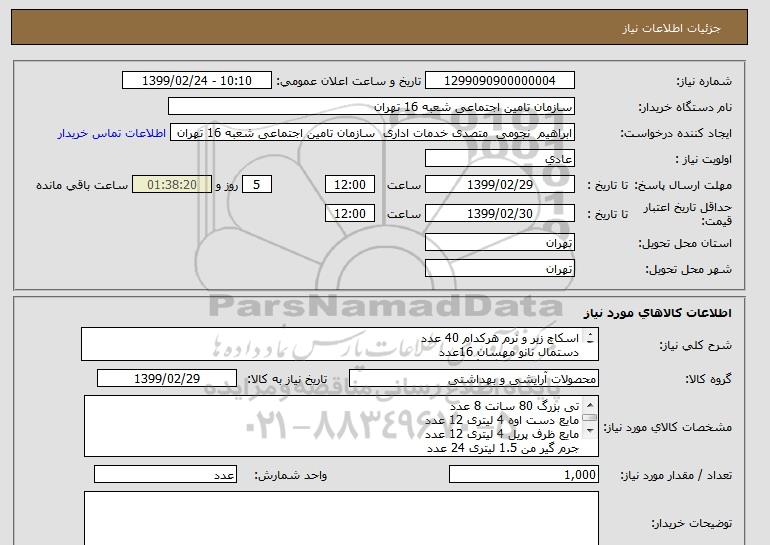Click section heading اطلاعات کالاهای مورد نیاز
Screen dimensions: 770x545
658,313
